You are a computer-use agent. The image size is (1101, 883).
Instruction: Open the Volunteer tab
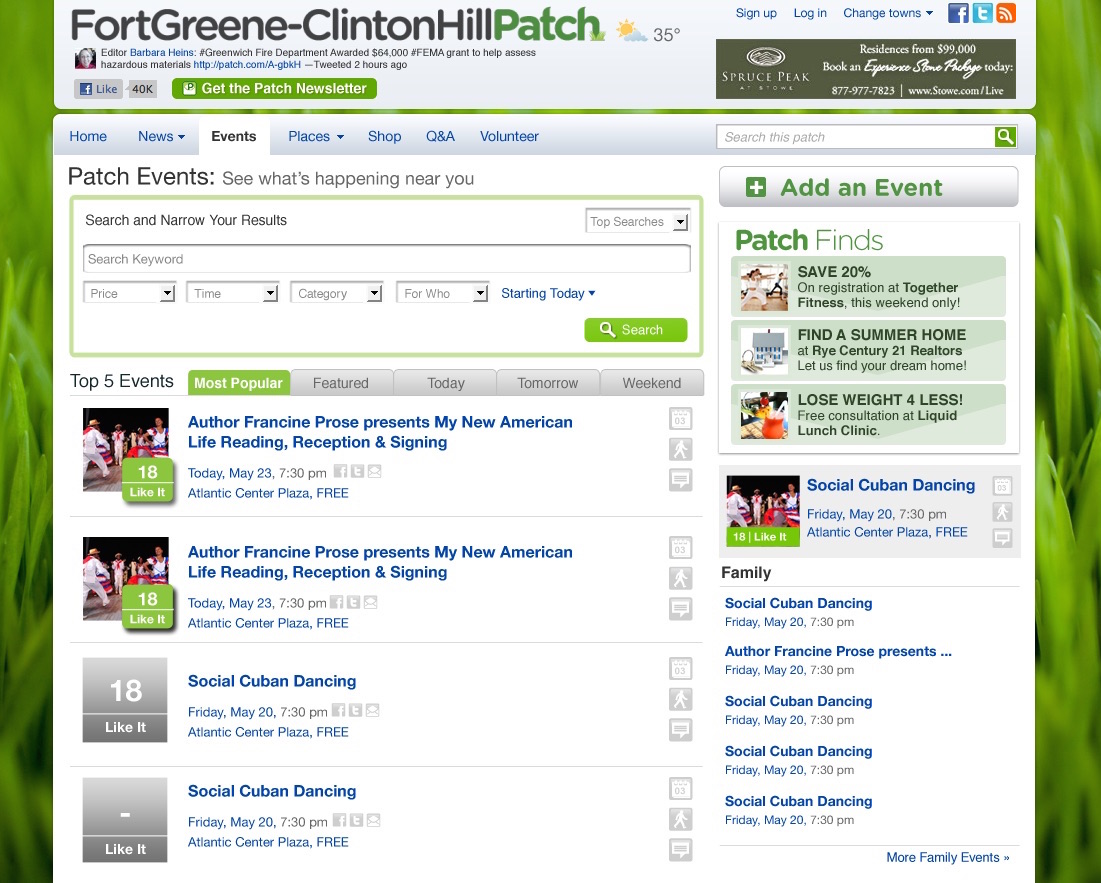click(x=509, y=136)
